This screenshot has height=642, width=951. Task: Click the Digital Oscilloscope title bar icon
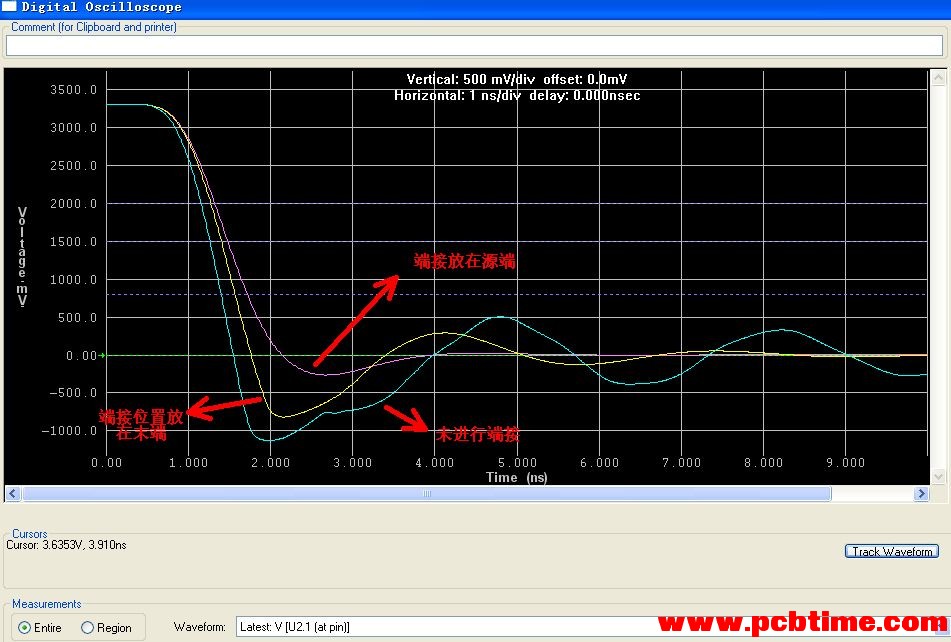click(x=8, y=7)
